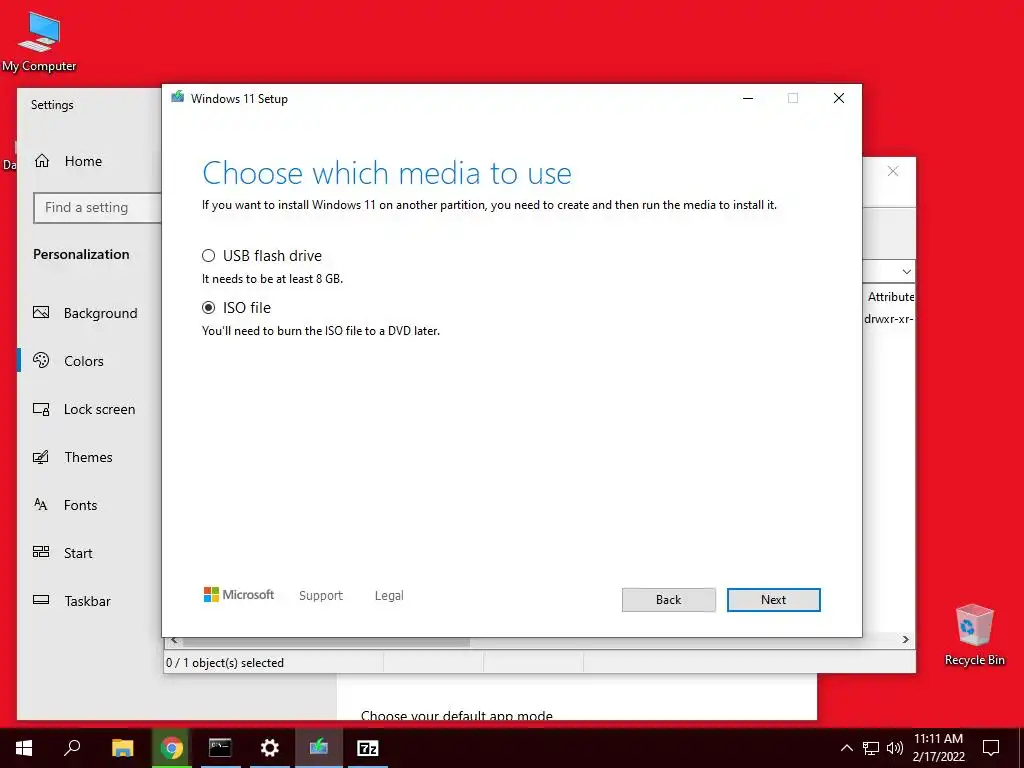Click the Home house icon in Settings
Screen dimensions: 1024x768
pos(42,161)
